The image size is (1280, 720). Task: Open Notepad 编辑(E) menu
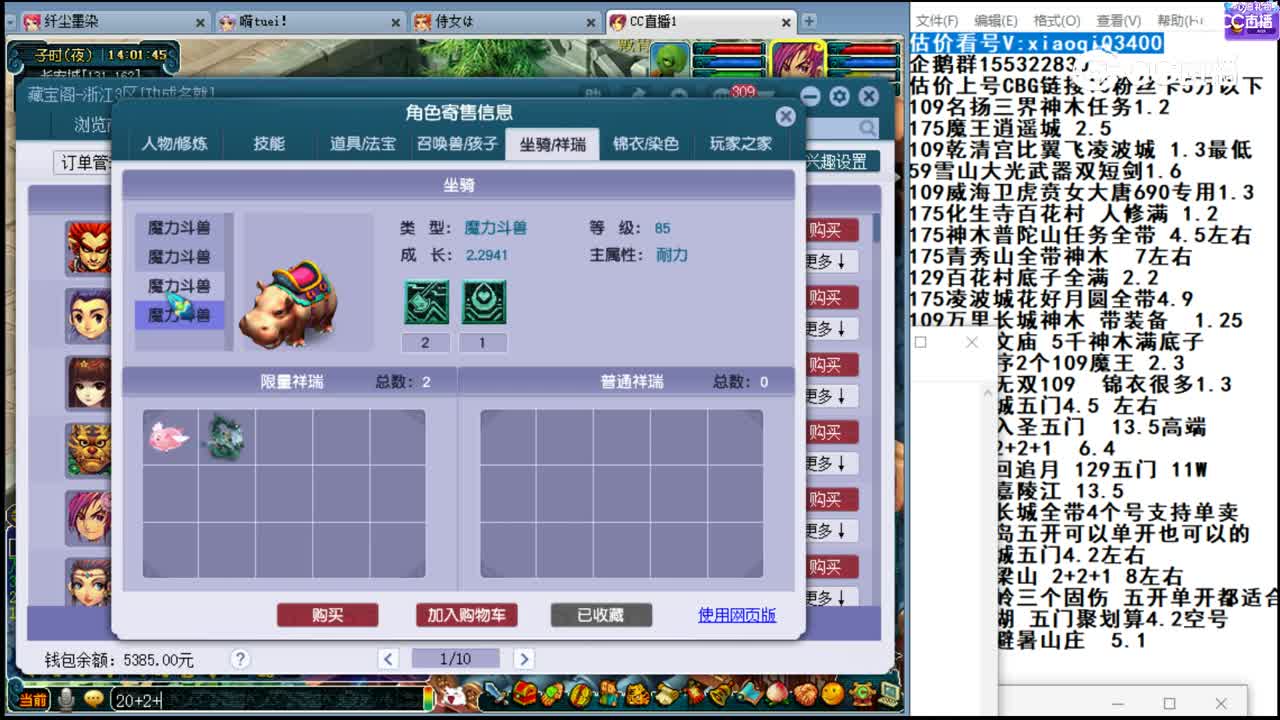[996, 20]
